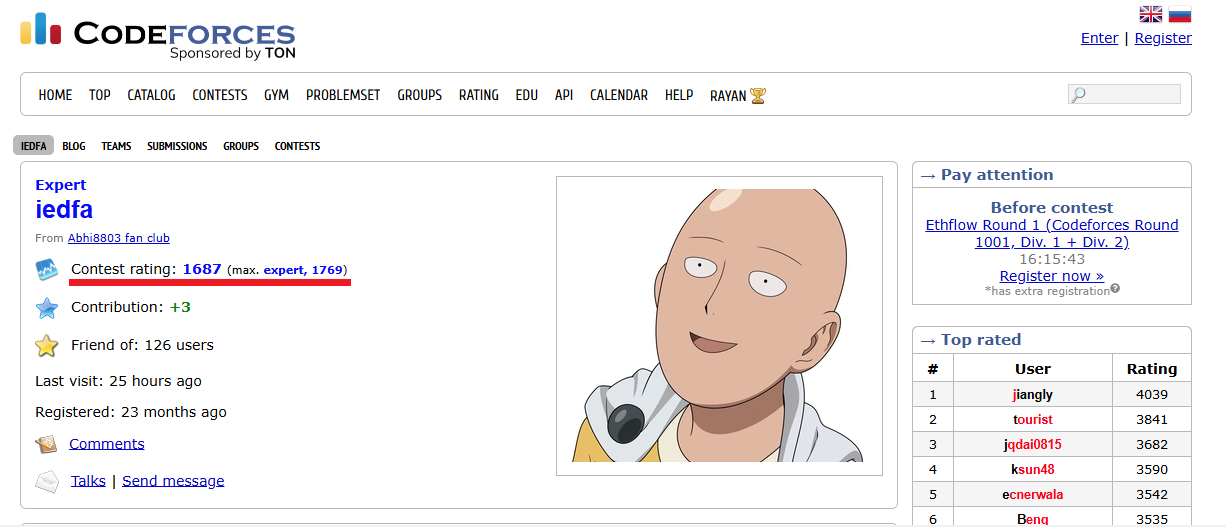Click the Rating column header

tap(1152, 369)
